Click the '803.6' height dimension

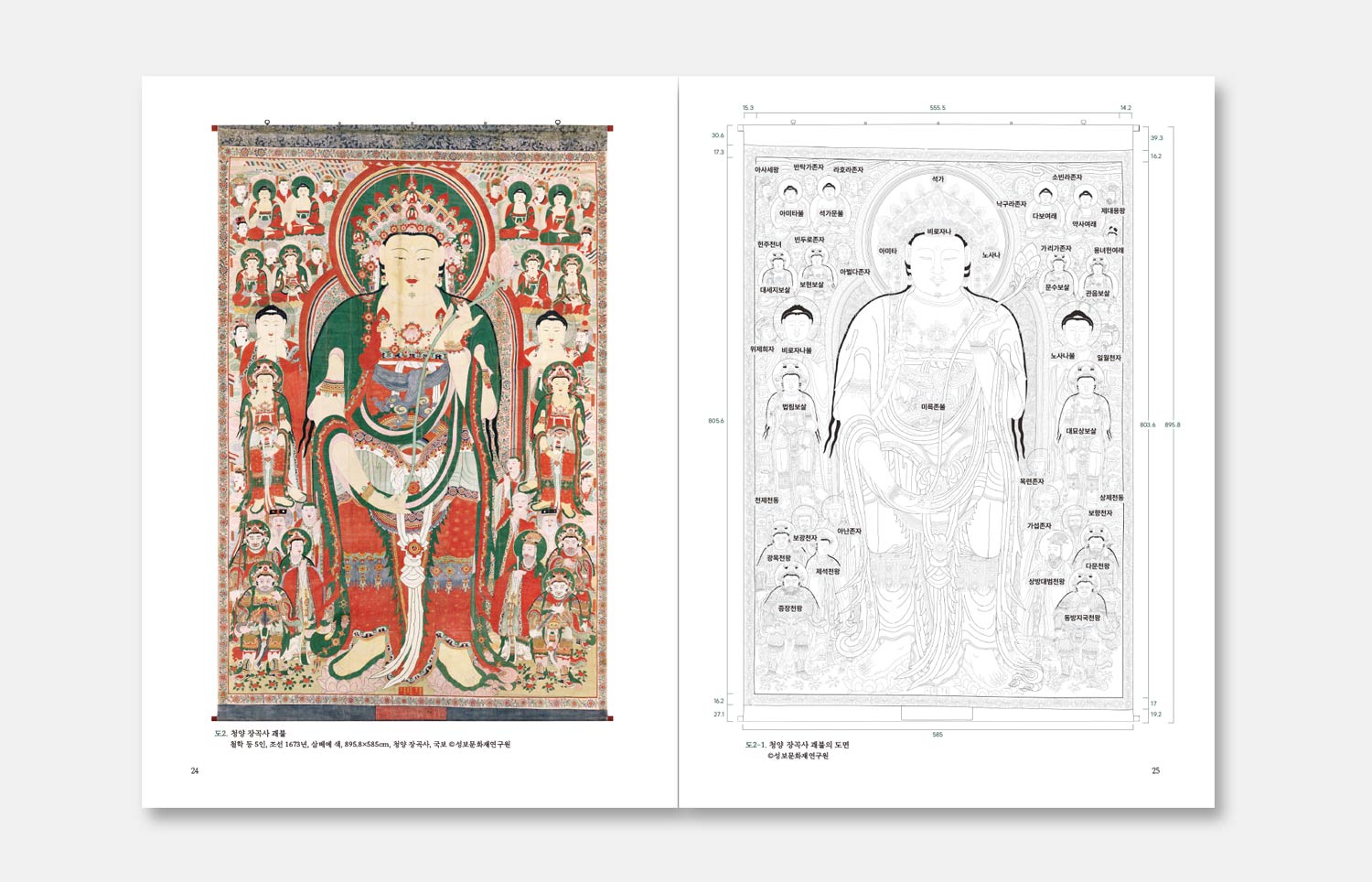pos(1148,425)
